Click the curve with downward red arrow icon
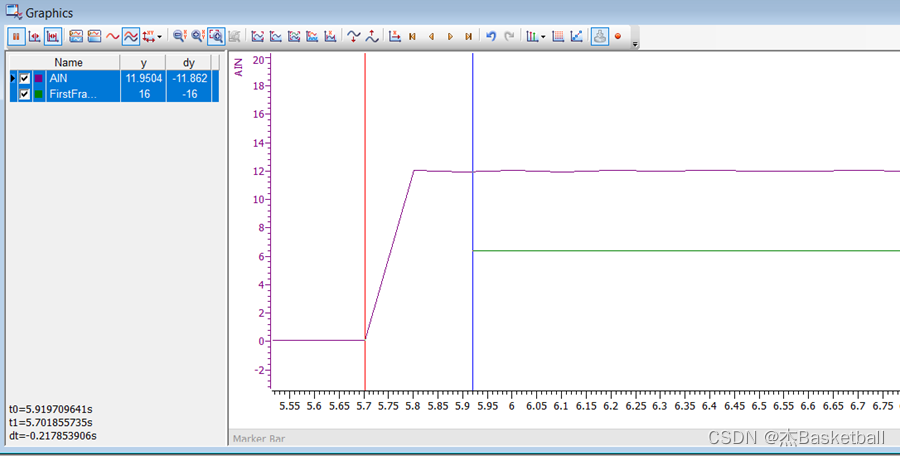The image size is (900, 456). tap(354, 36)
